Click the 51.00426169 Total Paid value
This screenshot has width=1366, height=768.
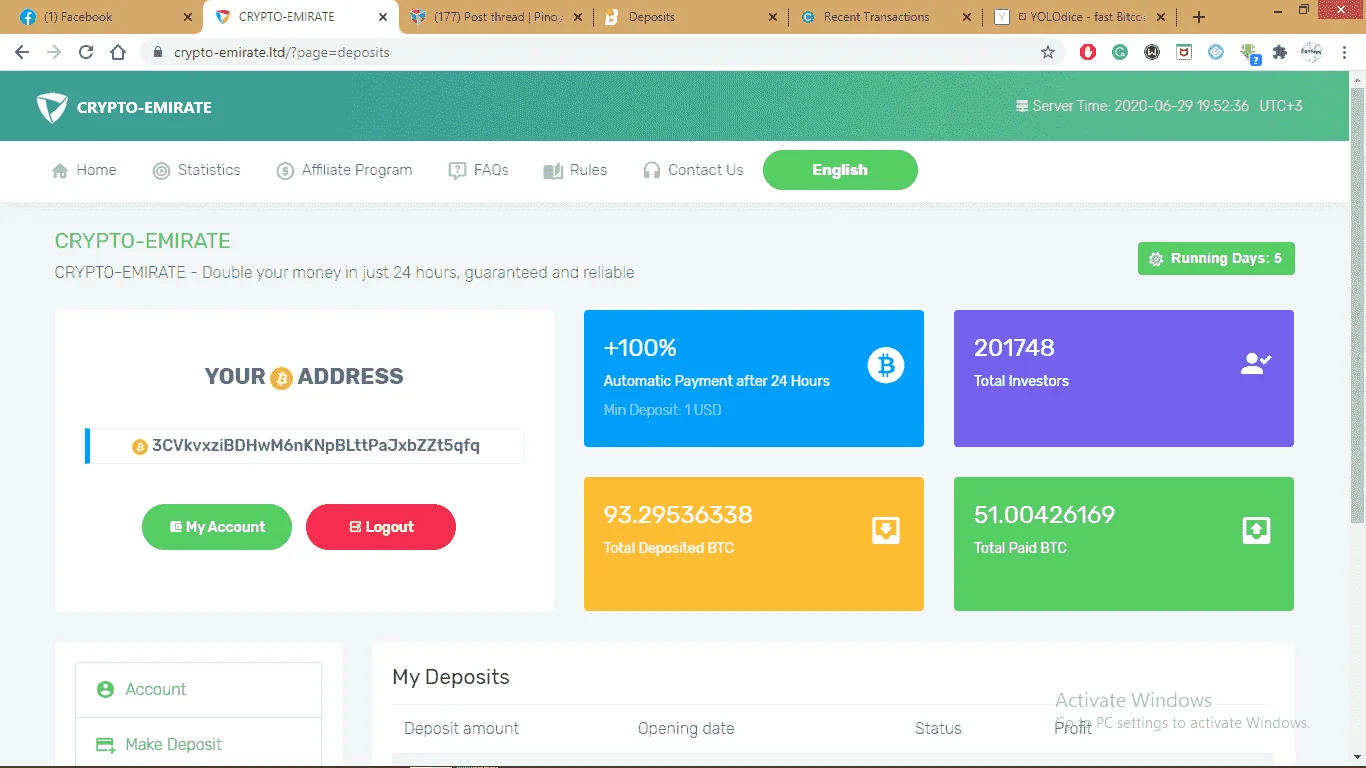click(x=1044, y=515)
